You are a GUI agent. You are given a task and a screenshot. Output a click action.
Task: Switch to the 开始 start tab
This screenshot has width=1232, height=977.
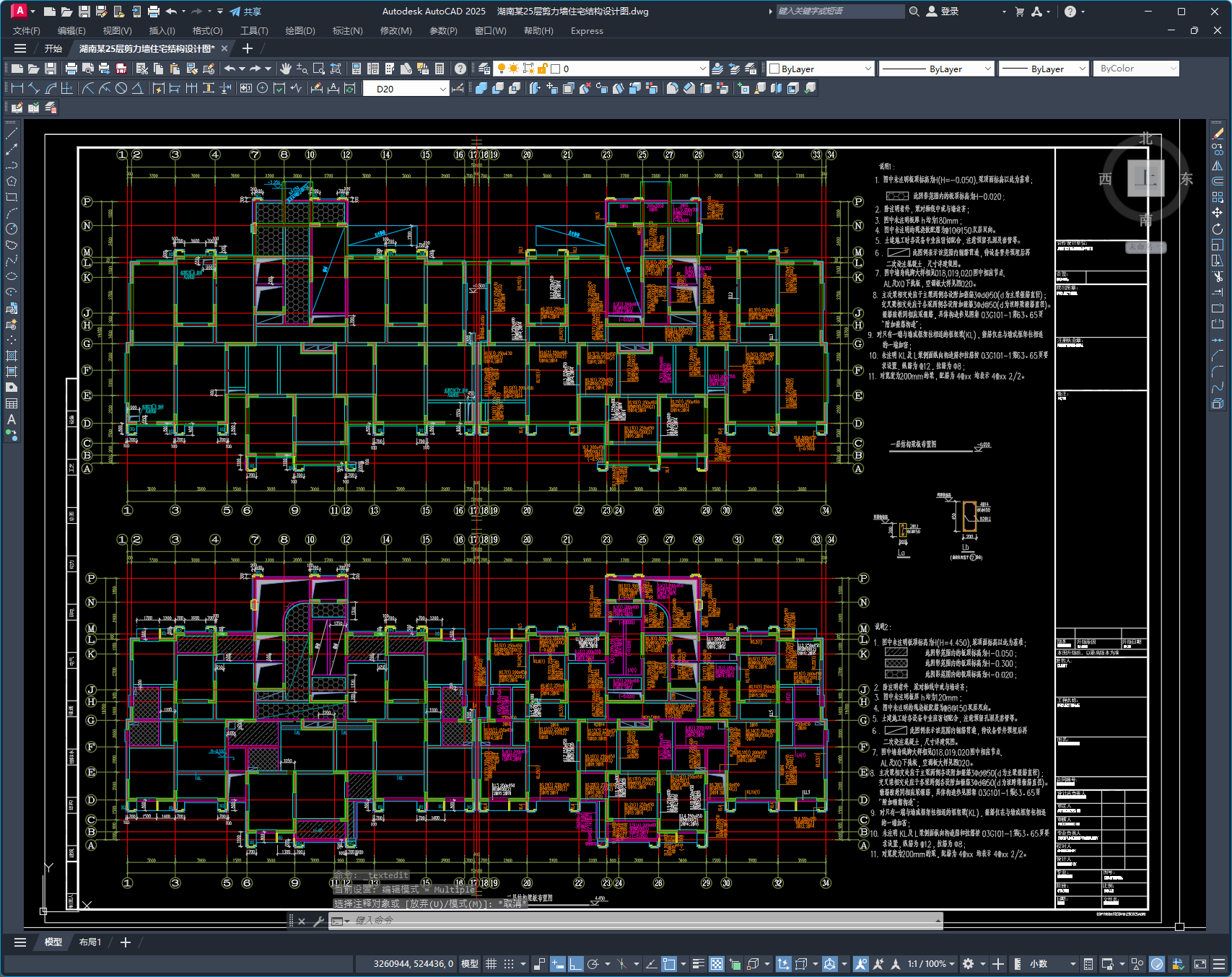53,48
